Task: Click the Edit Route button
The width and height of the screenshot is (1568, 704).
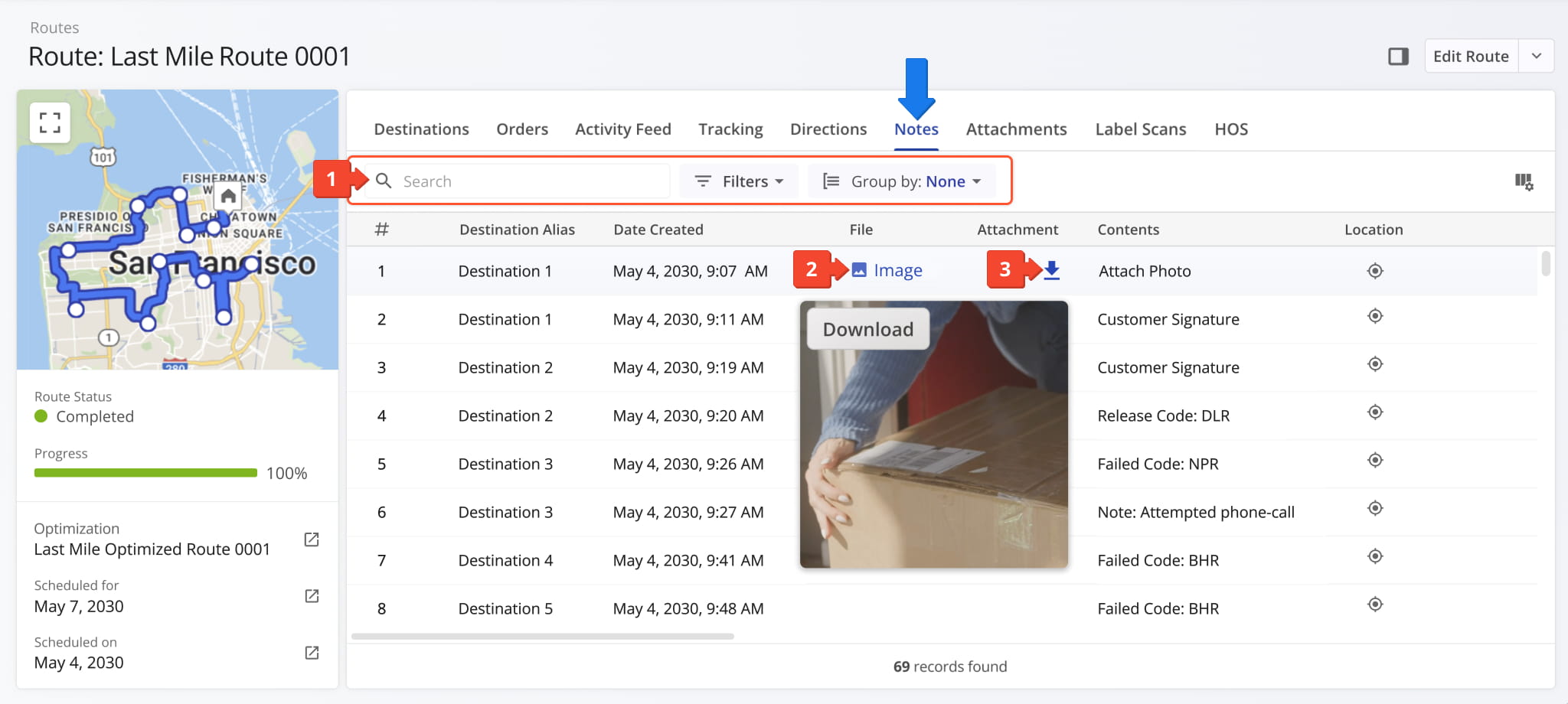Action: [1470, 57]
